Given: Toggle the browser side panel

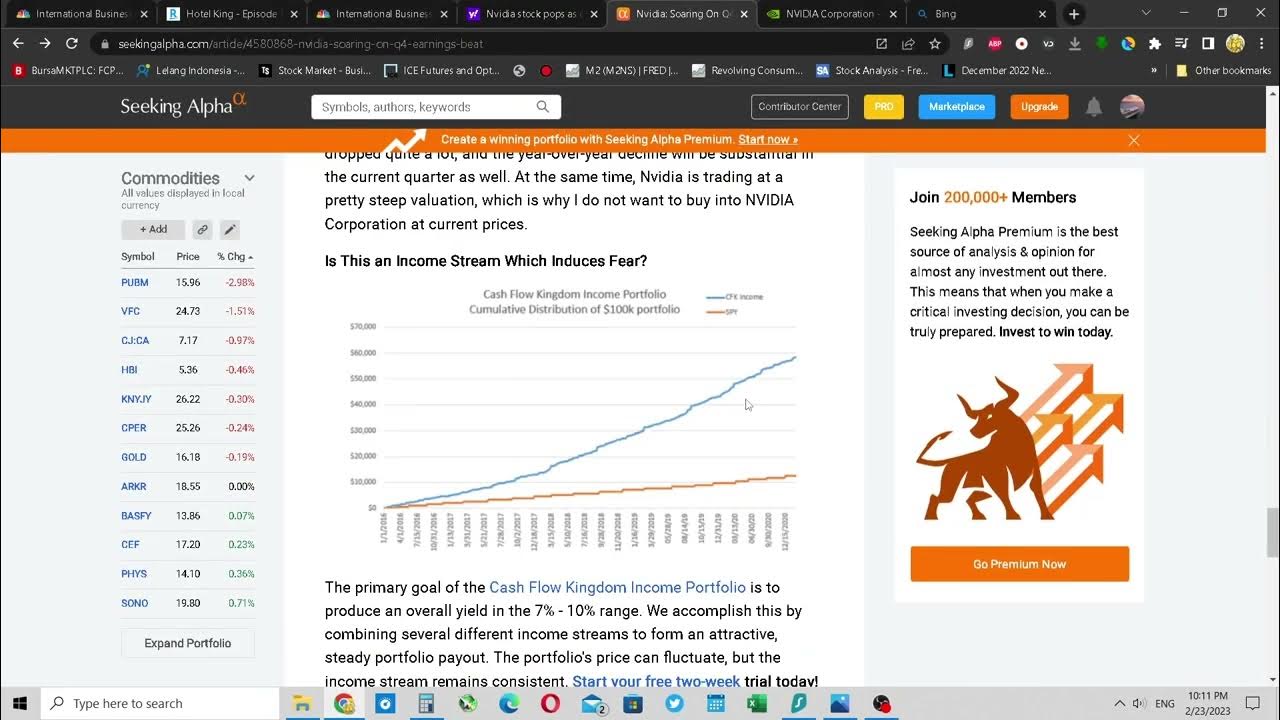Looking at the screenshot, I should point(1208,44).
